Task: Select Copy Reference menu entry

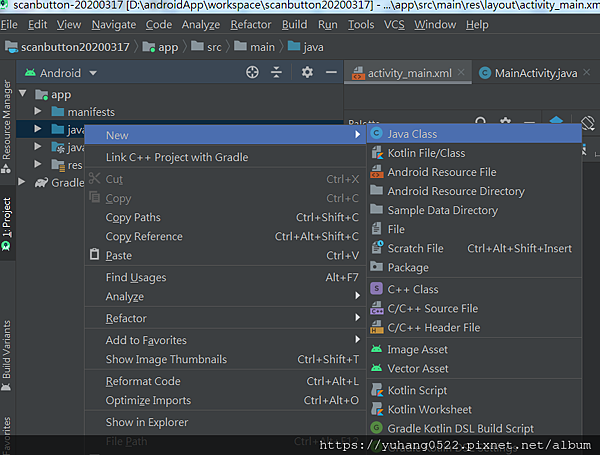Action: click(225, 236)
